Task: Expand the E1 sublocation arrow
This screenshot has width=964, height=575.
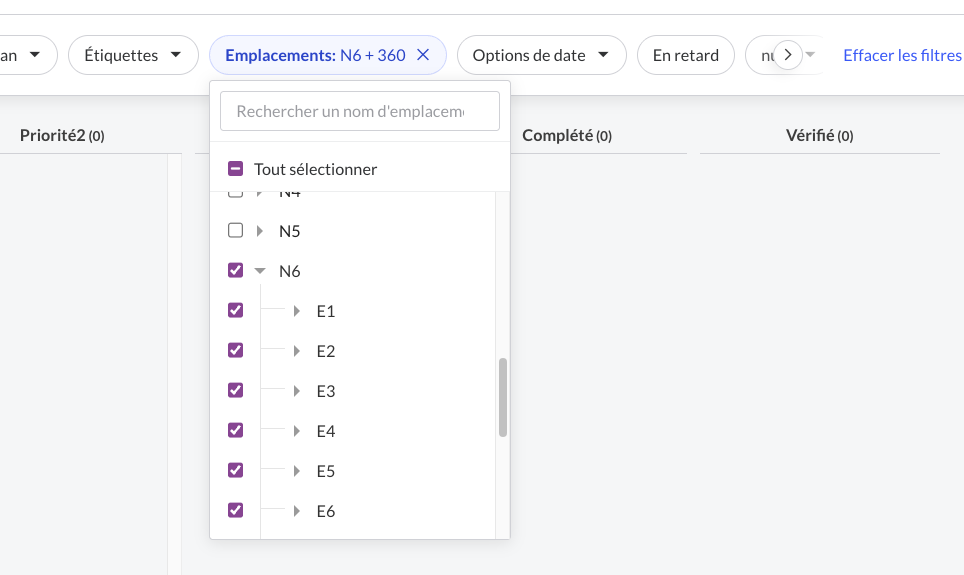Action: pyautogui.click(x=297, y=311)
